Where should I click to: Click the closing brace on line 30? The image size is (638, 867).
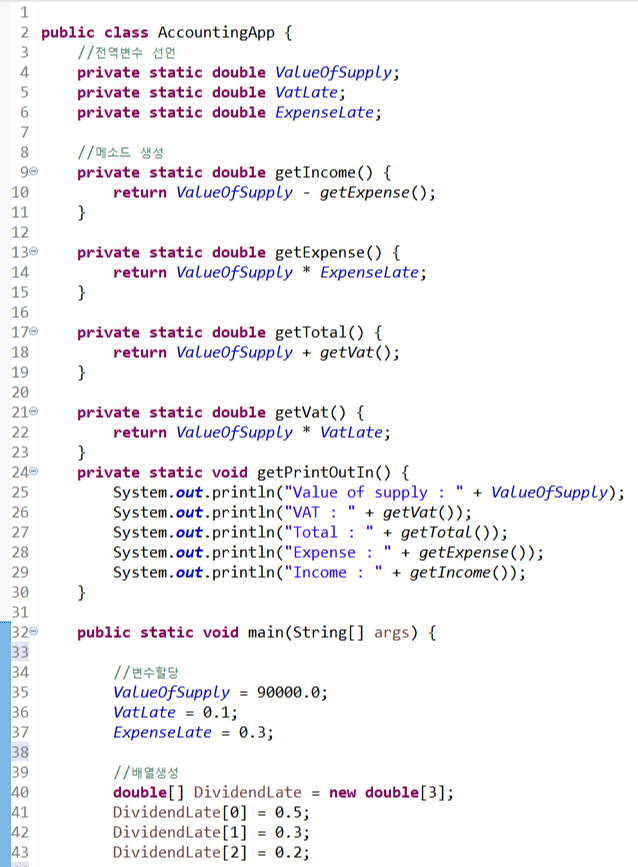pos(81,592)
